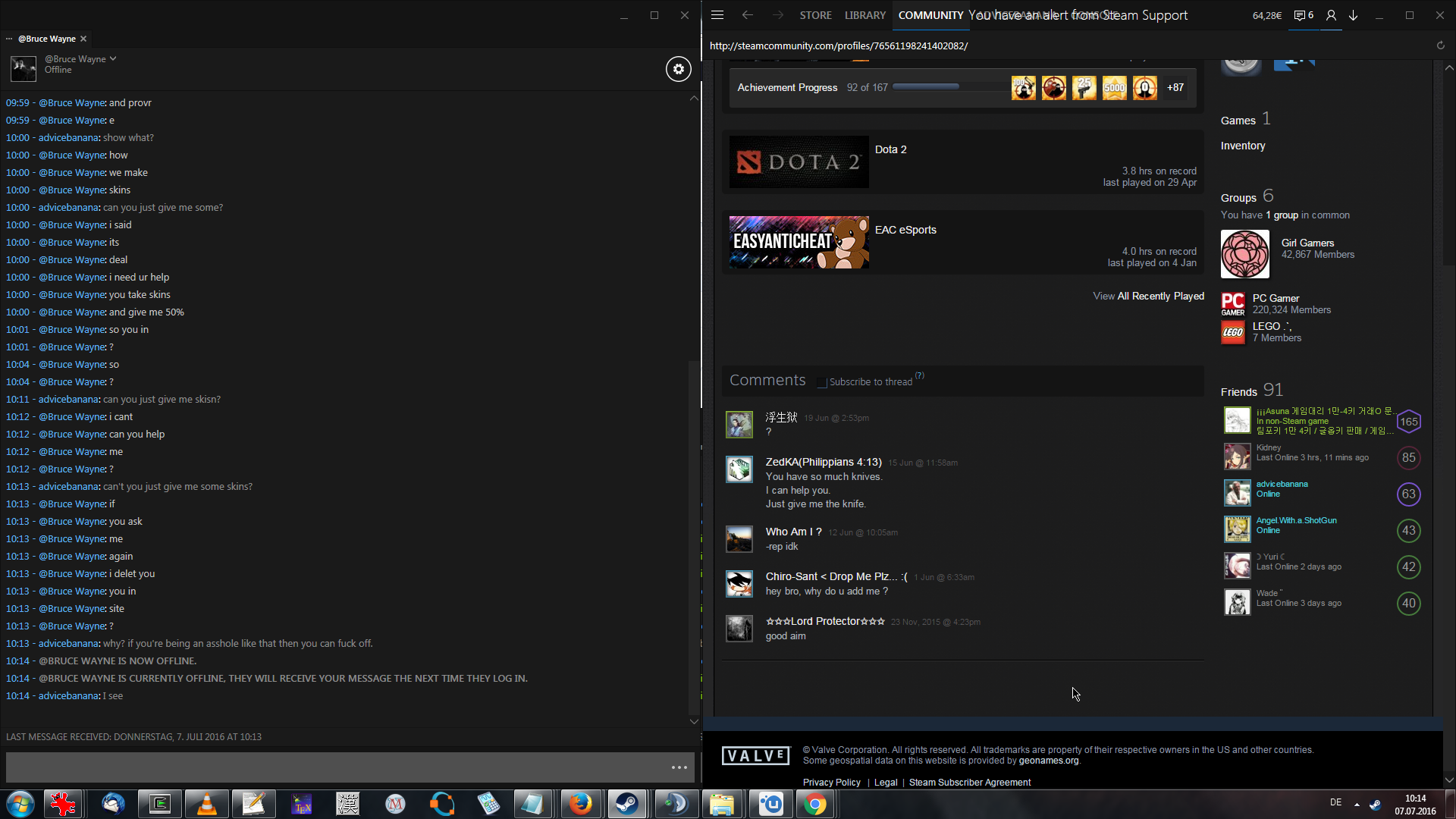Screen dimensions: 1456x819
Task: Click the Achievement Progress bar
Action: coord(925,87)
